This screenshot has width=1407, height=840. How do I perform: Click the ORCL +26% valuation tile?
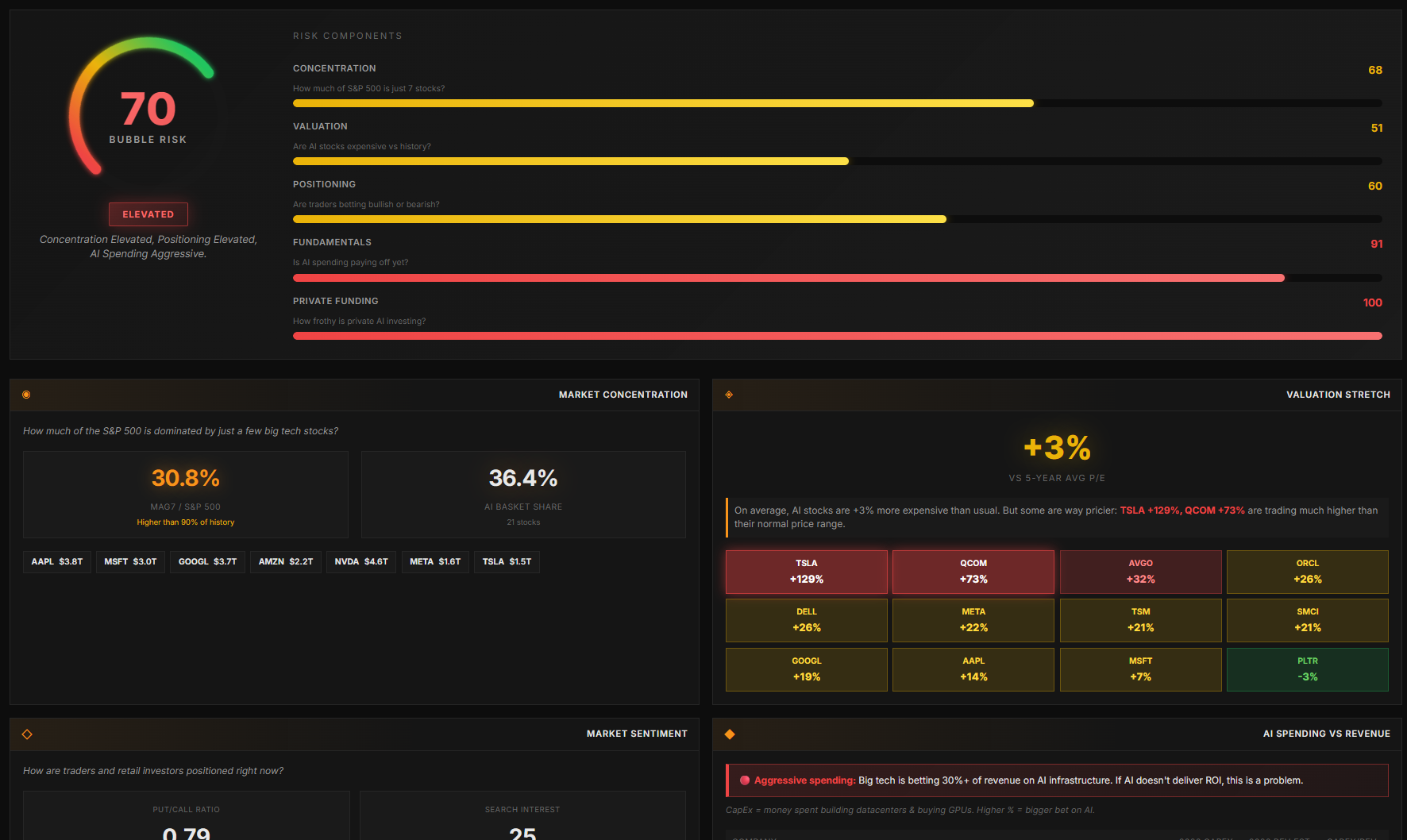tap(1307, 572)
